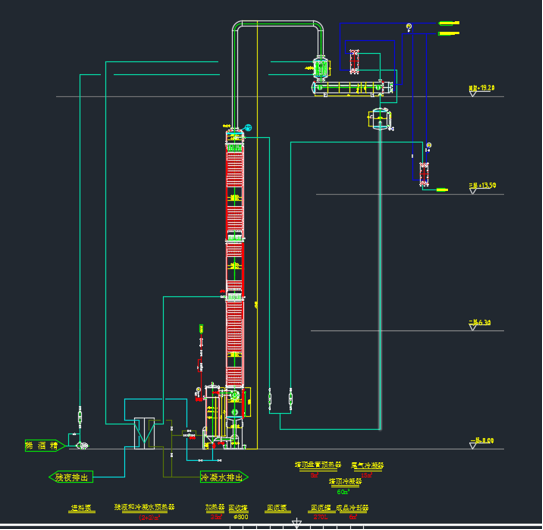Select the 残液排出 outlet arrow tag
The height and width of the screenshot is (530, 543).
71,477
